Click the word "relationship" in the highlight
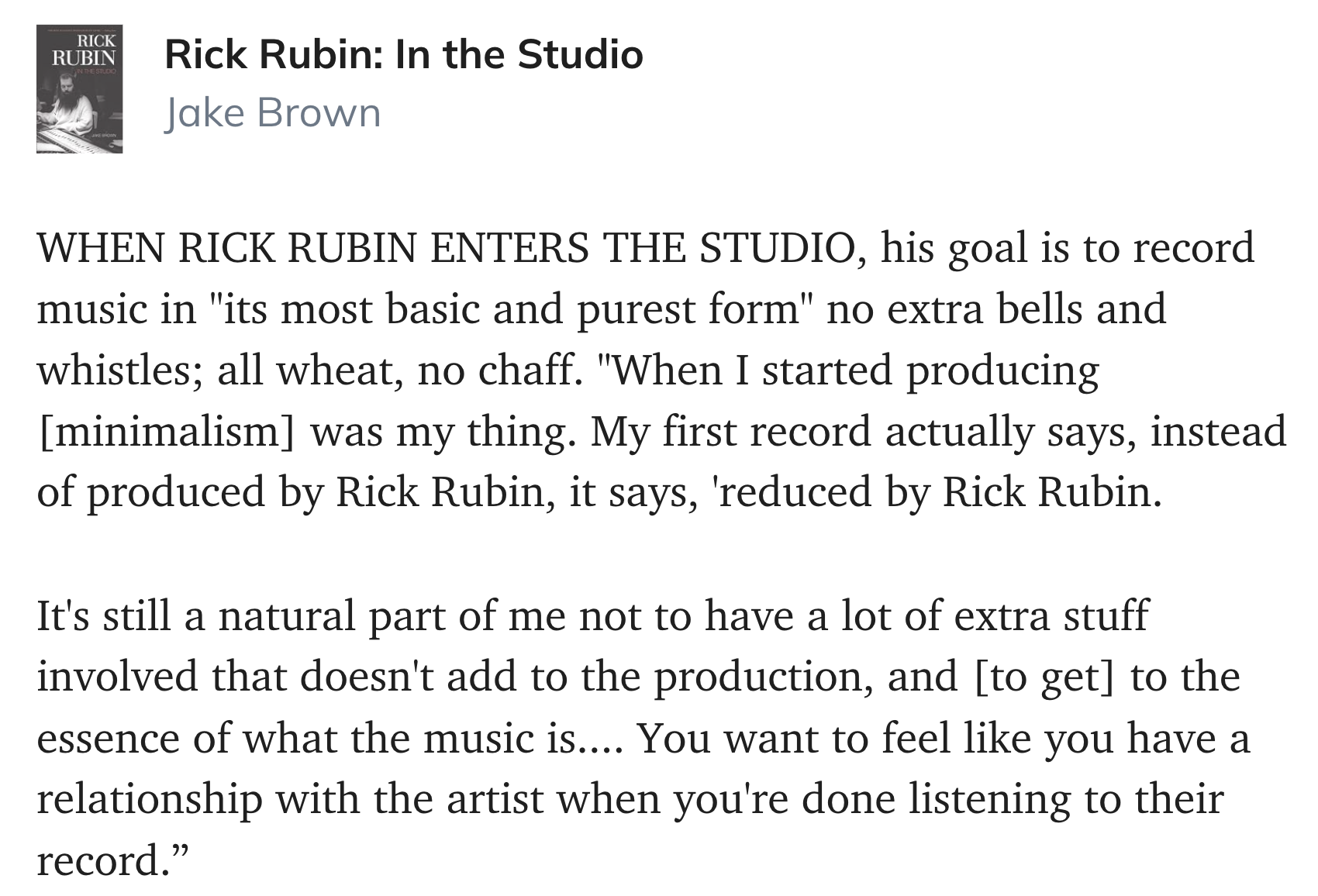1318x896 pixels. point(150,799)
